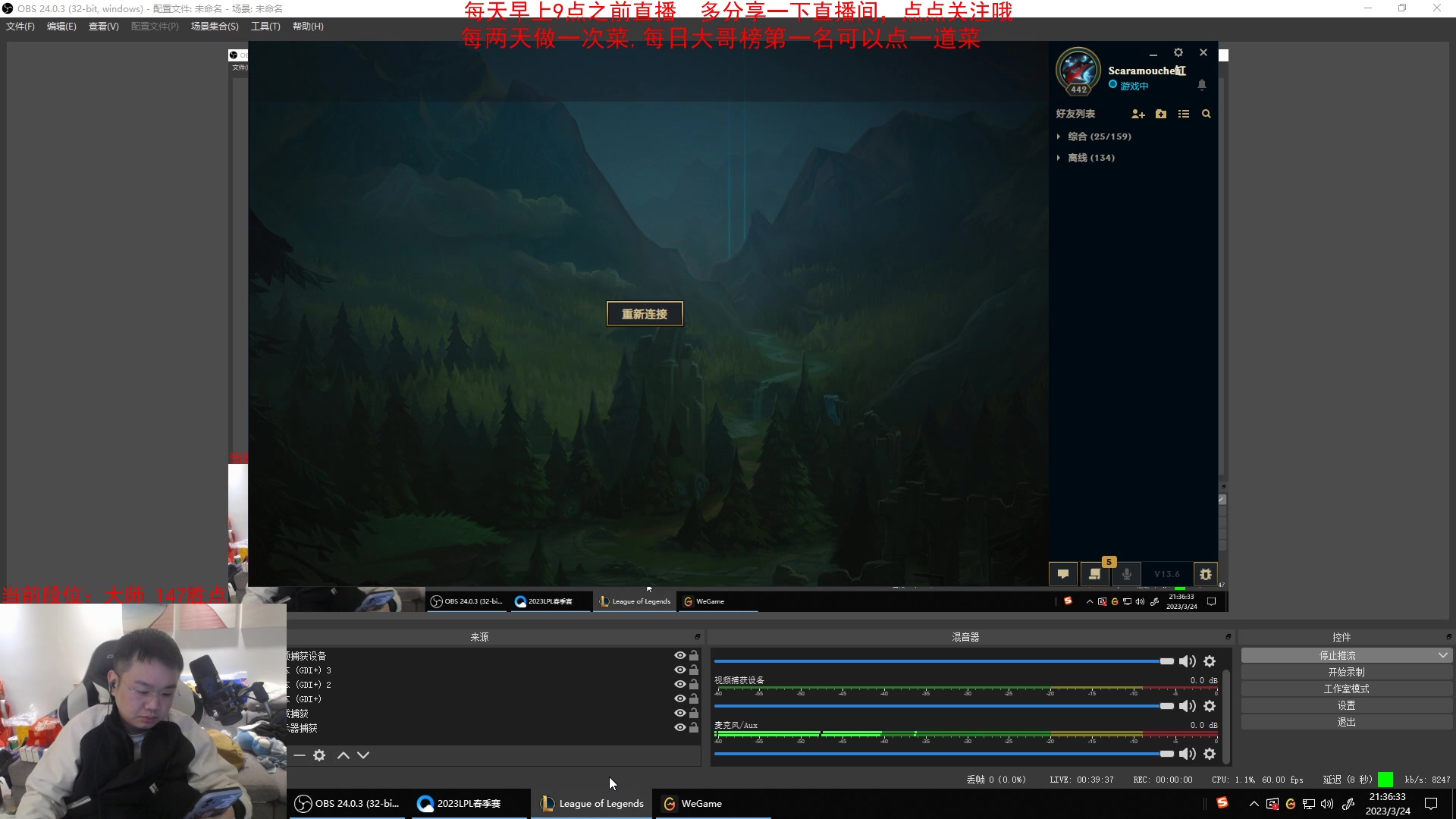Click the 退出 exit button
1456x819 pixels.
tap(1347, 723)
